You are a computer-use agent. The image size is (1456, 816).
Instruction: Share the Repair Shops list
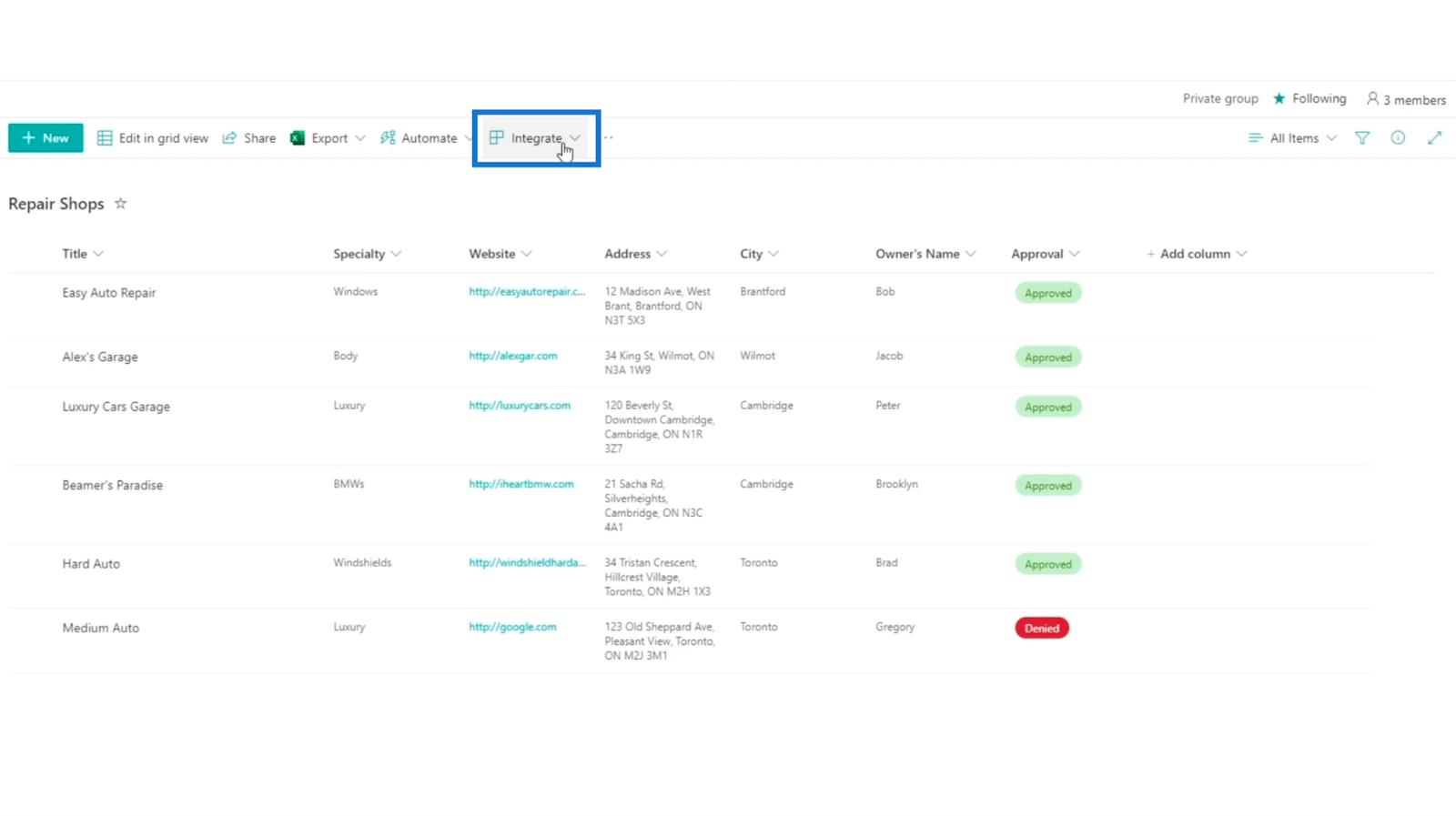point(249,138)
